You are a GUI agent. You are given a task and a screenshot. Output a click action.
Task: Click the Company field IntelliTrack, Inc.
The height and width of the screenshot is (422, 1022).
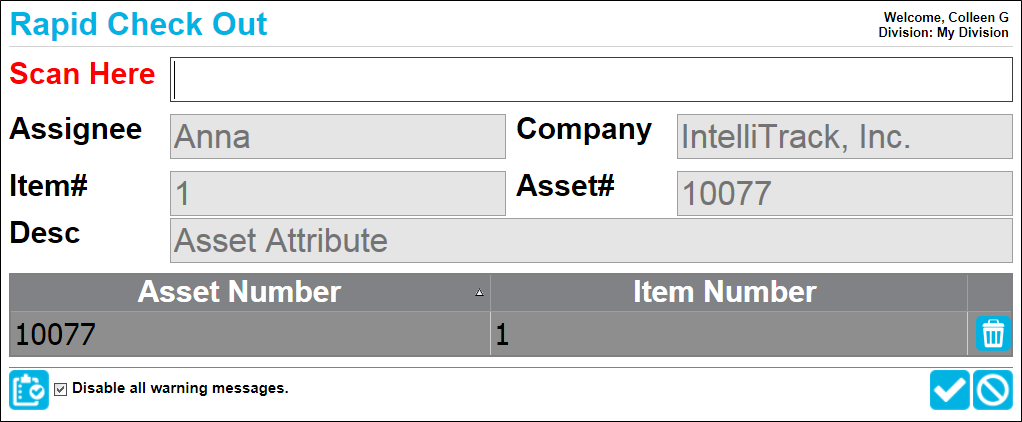(x=845, y=136)
